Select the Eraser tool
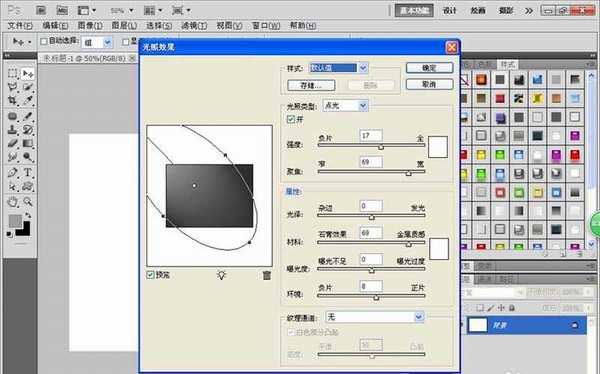600x374 pixels. click(13, 144)
